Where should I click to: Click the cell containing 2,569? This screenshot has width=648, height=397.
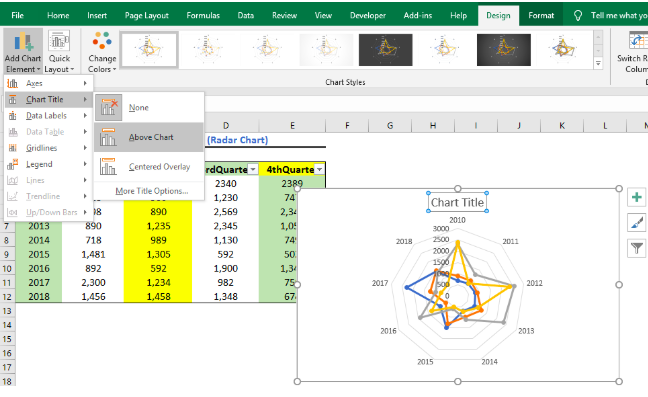coord(226,212)
